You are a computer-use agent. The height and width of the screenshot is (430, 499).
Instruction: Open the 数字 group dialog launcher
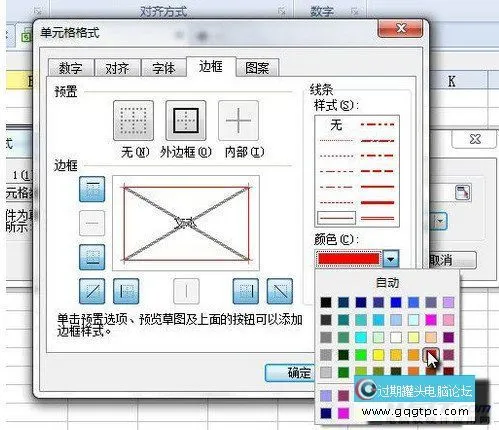pyautogui.click(x=355, y=12)
